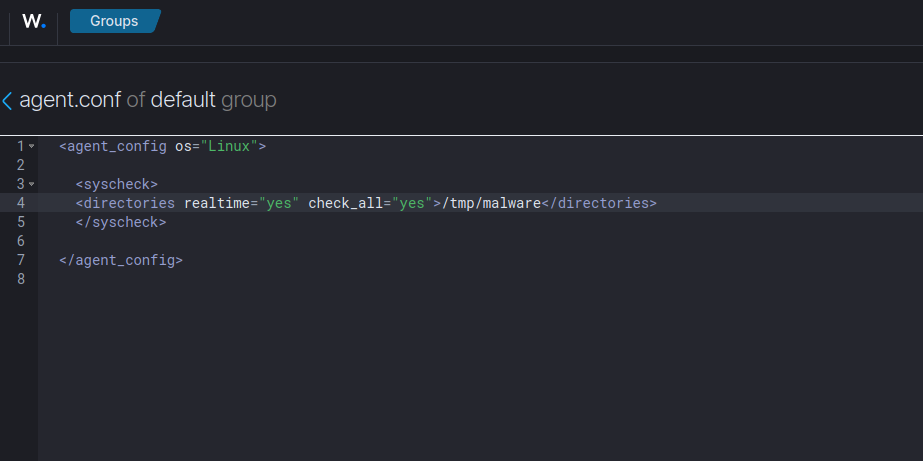Go back using the left chevron
Image resolution: width=923 pixels, height=461 pixels.
tap(7, 101)
